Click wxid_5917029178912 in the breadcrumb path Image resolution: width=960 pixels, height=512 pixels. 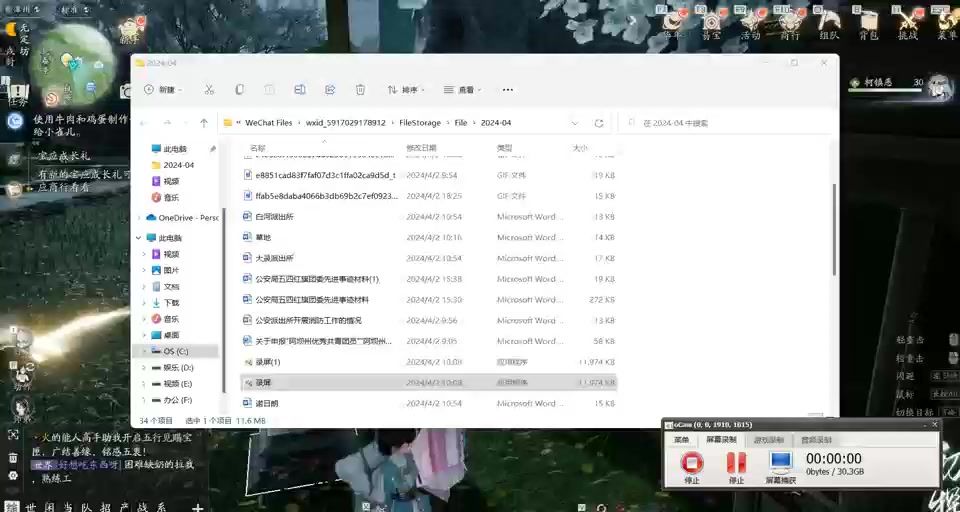pos(346,123)
